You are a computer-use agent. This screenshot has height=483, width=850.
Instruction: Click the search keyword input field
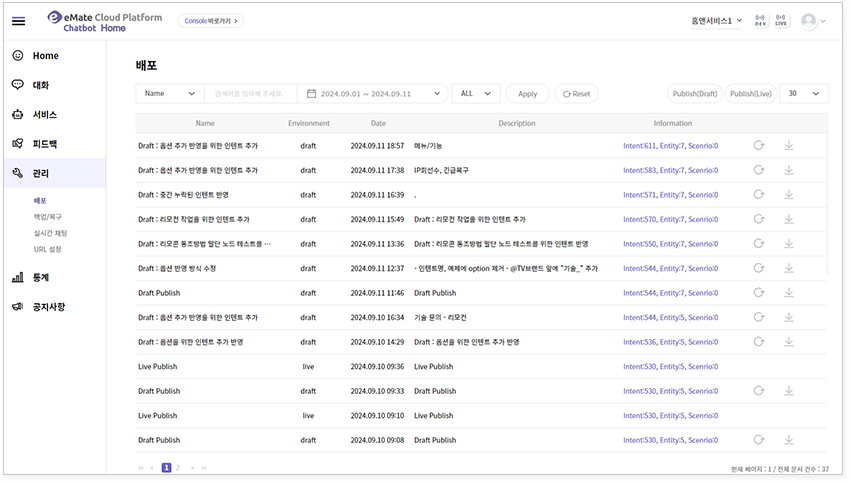point(250,93)
